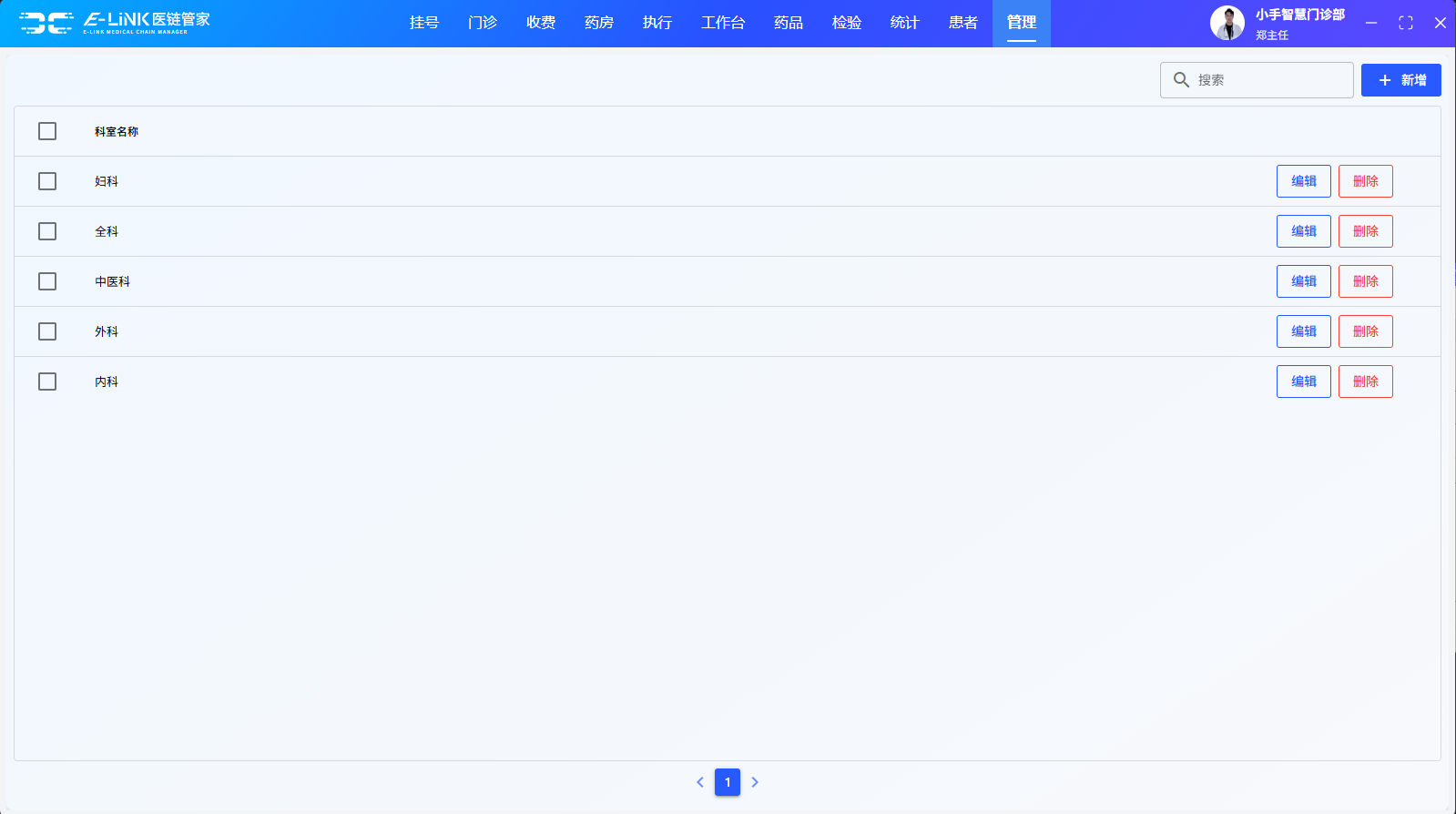Viewport: 1456px width, 814px height.
Task: Minimize the application window
Action: (x=1370, y=23)
